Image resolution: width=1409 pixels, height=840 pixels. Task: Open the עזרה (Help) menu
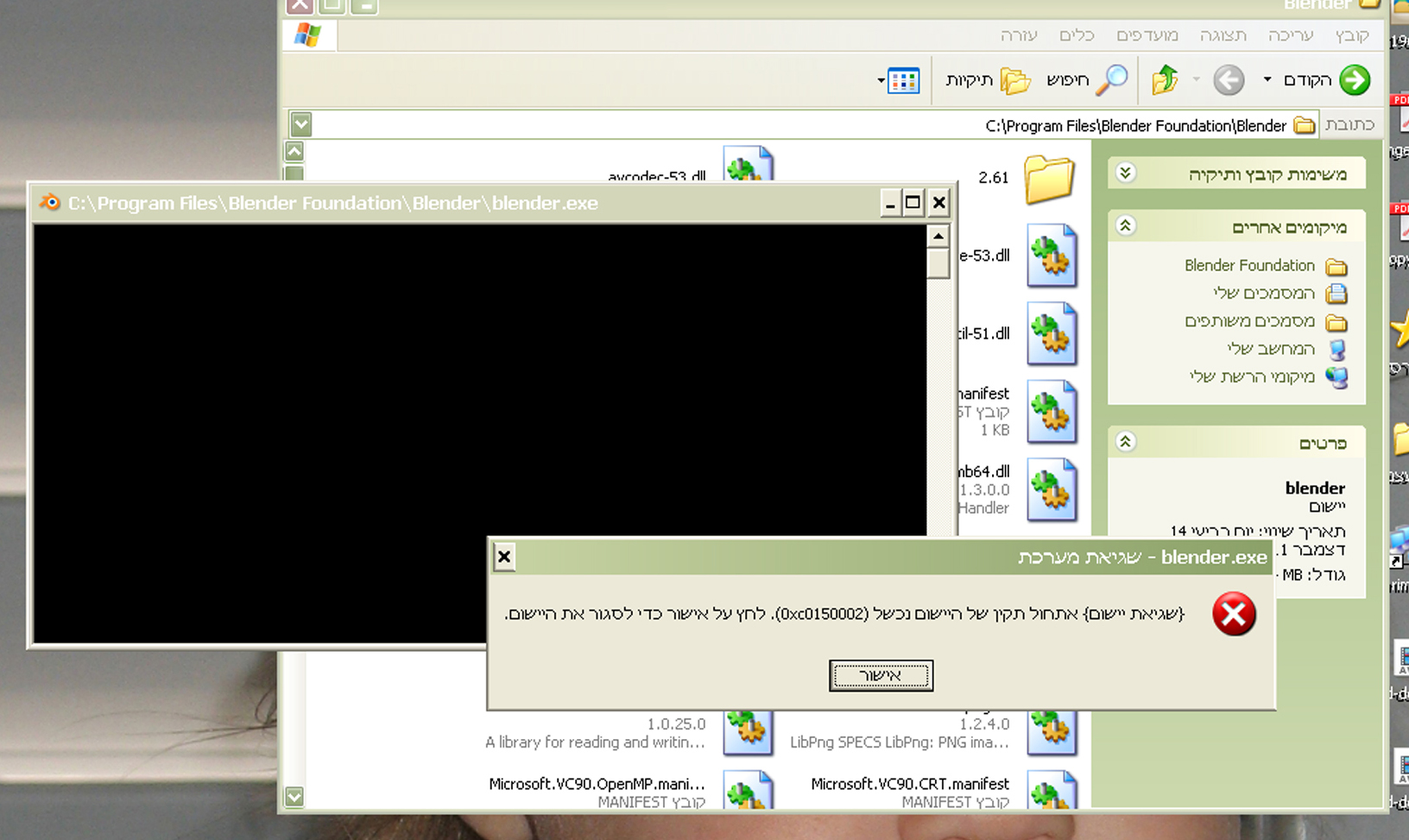[x=1019, y=35]
